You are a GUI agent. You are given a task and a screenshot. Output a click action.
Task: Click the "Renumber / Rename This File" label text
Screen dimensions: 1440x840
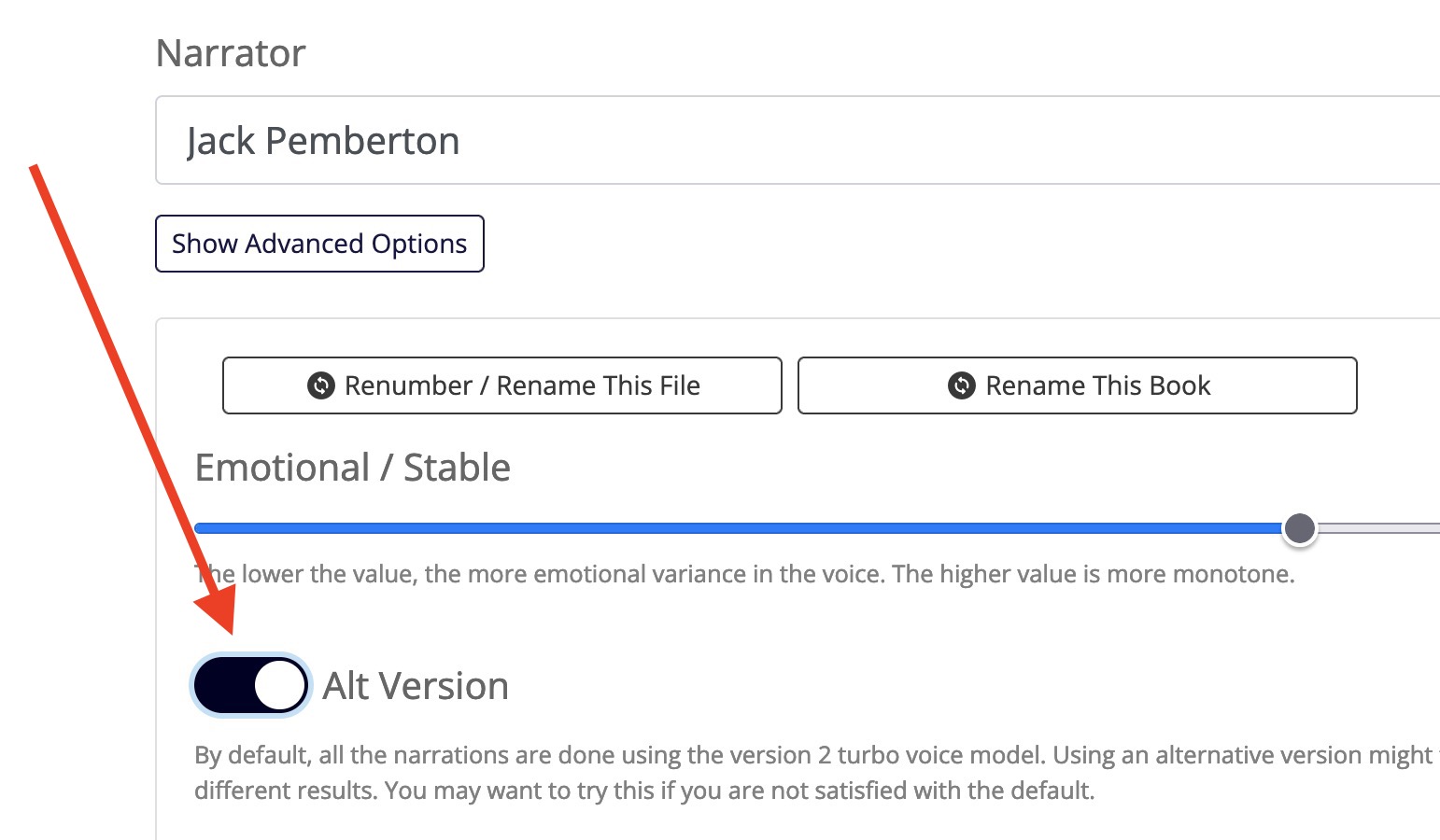(x=522, y=385)
